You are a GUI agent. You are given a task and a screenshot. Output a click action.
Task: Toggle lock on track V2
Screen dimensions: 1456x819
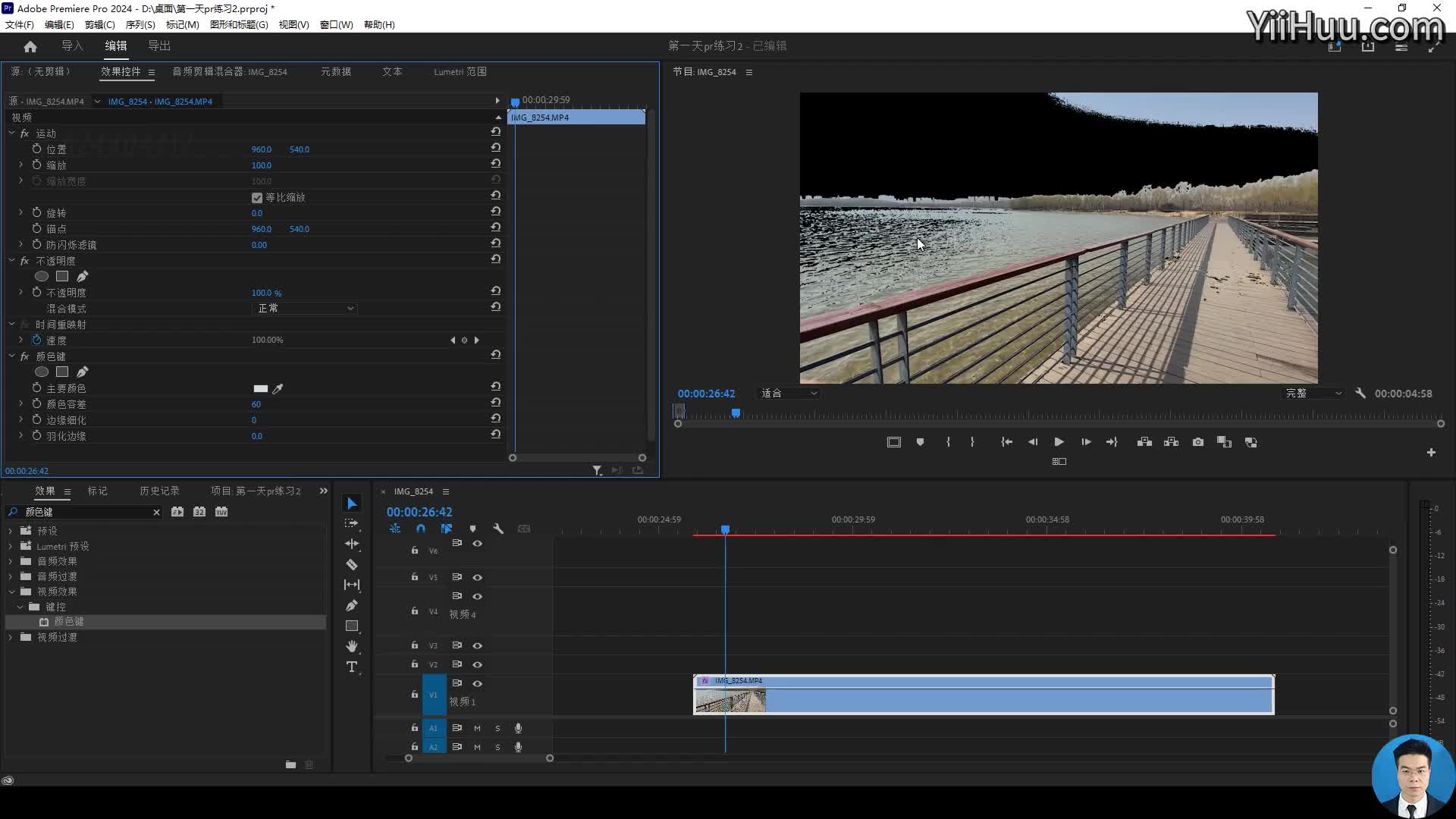point(414,664)
